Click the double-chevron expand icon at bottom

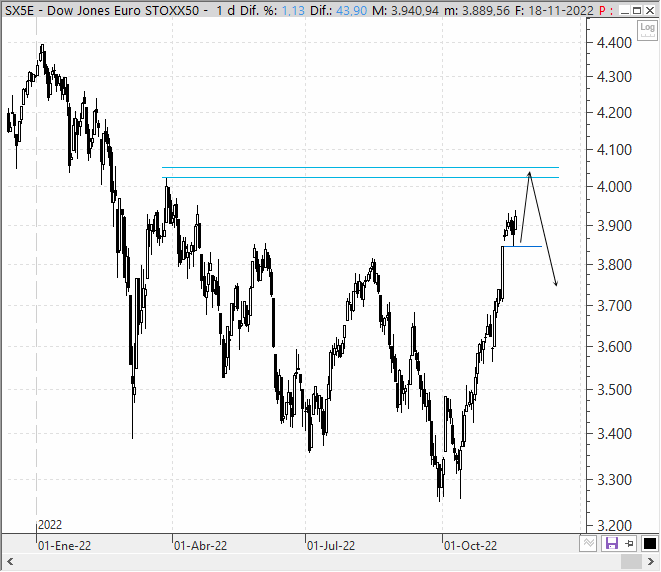coord(588,543)
